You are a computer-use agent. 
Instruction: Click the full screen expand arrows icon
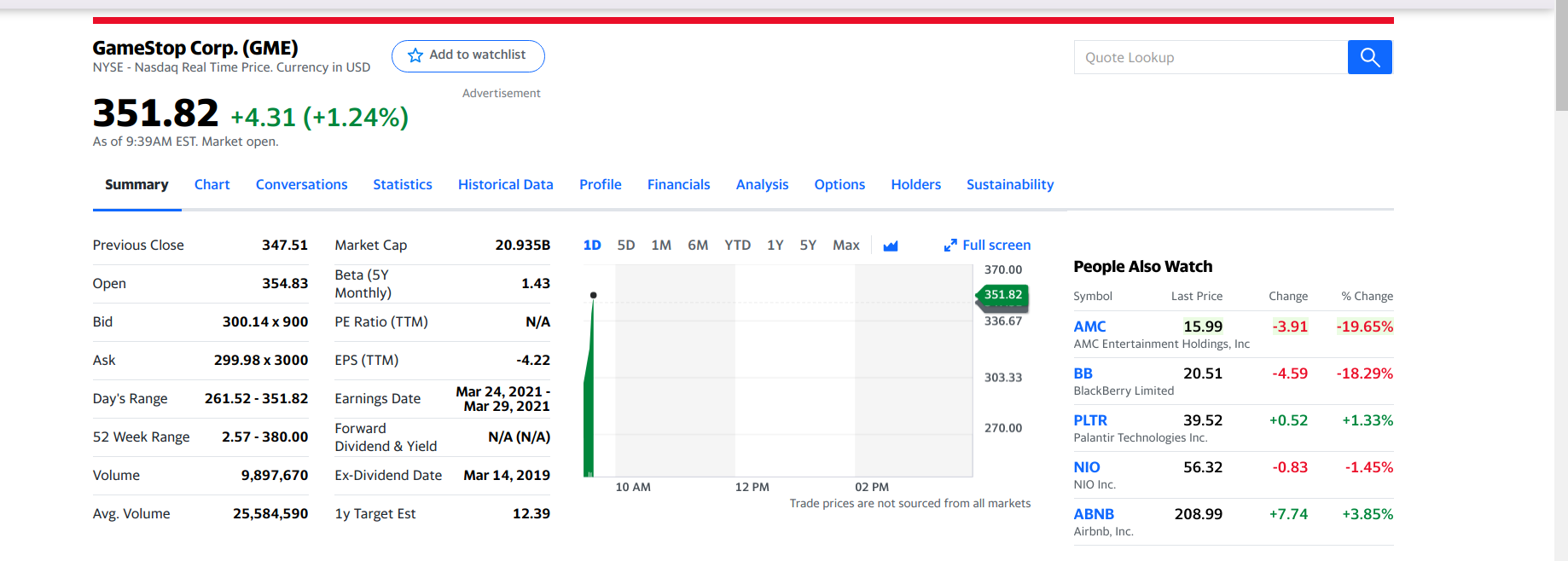[x=950, y=246]
